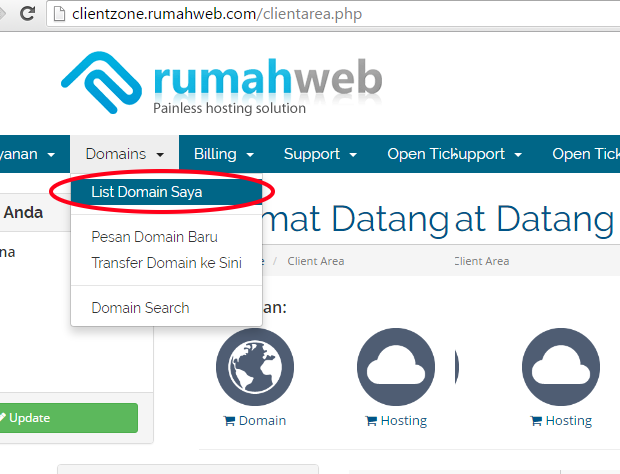Screen dimensions: 620x474
Task: Click the pencil icon on the Update button
Action: coord(3,417)
